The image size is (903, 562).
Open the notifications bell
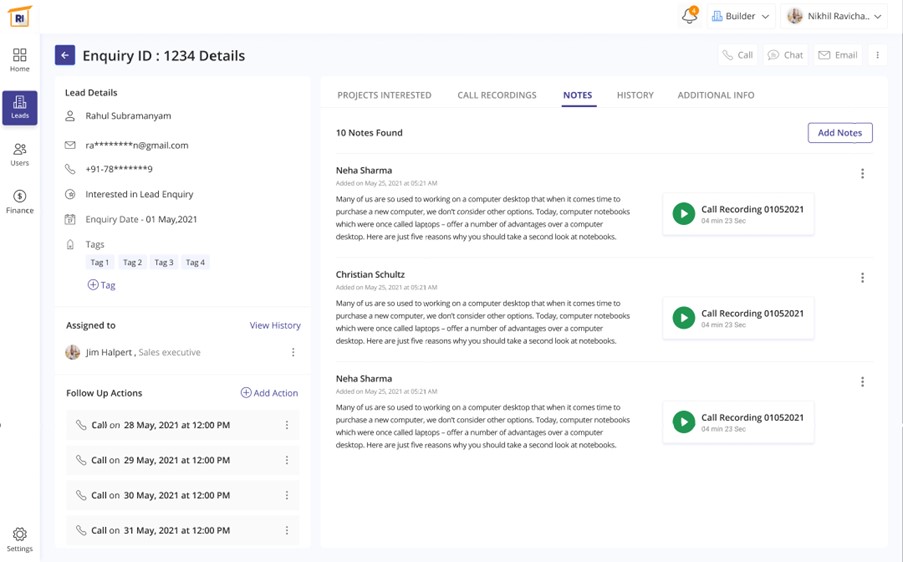point(689,16)
